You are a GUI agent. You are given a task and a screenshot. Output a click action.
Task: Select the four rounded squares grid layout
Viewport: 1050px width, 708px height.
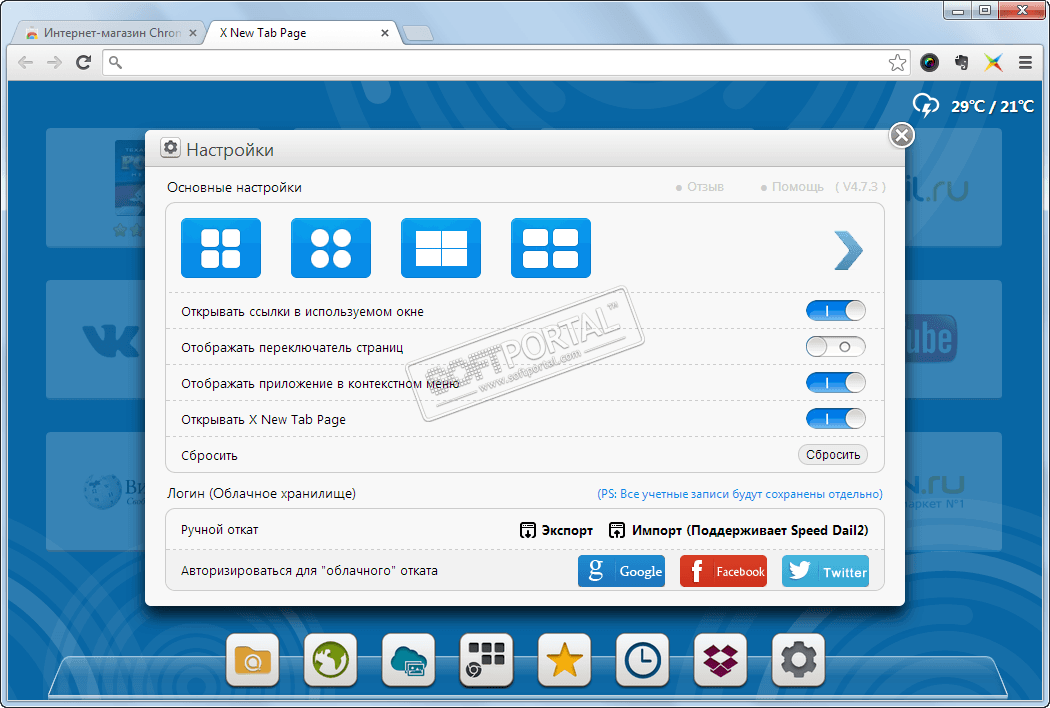click(x=220, y=248)
